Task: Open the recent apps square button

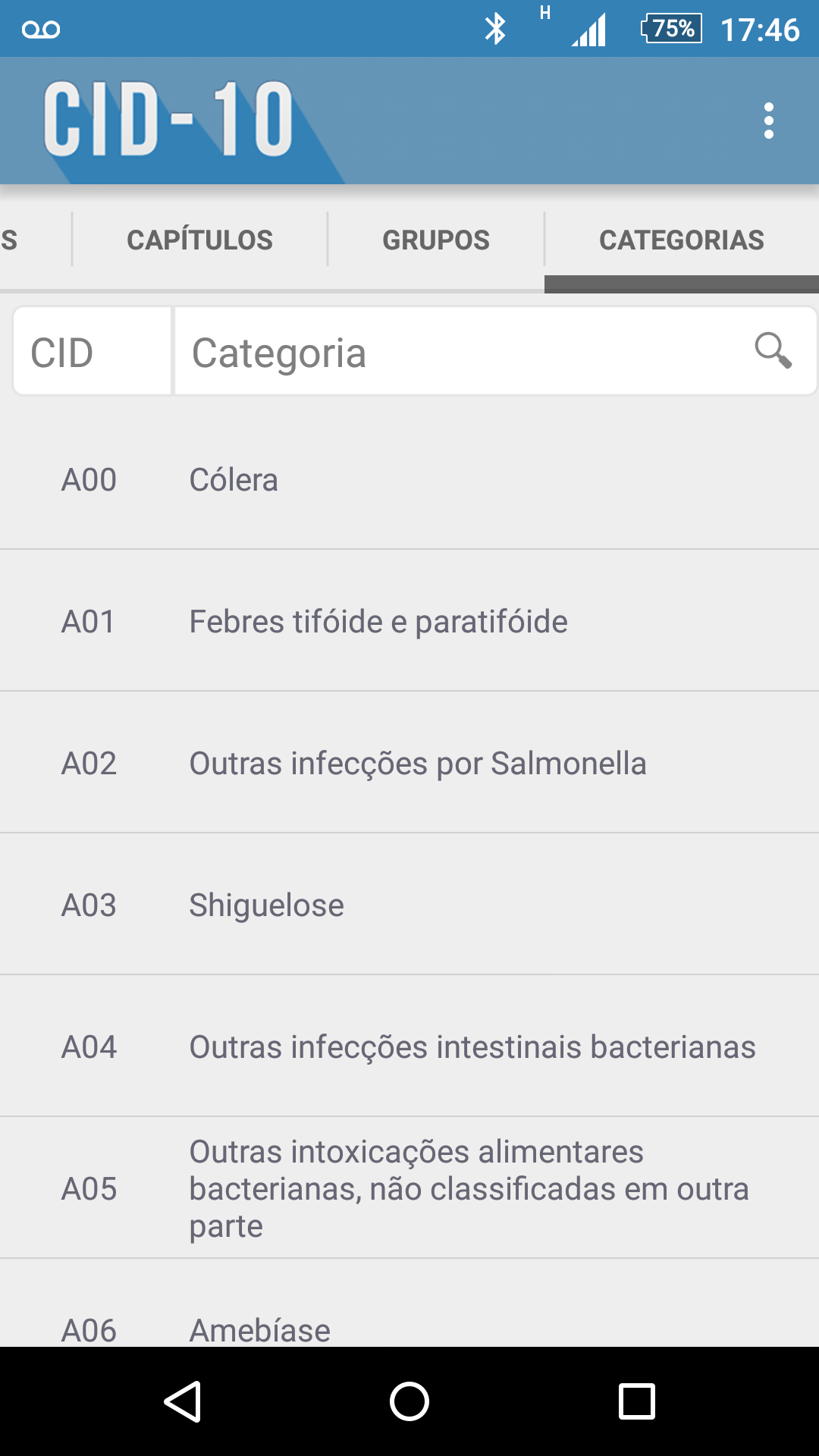Action: tap(636, 1401)
